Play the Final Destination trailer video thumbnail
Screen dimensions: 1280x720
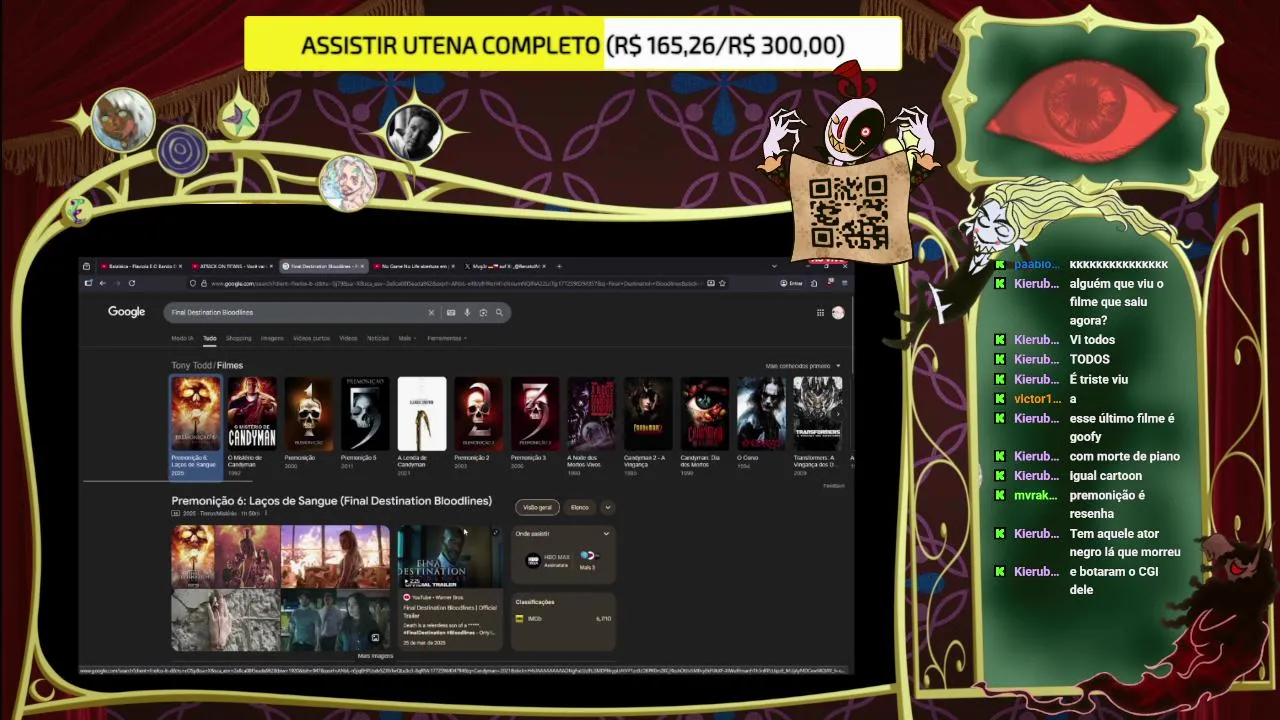(450, 557)
